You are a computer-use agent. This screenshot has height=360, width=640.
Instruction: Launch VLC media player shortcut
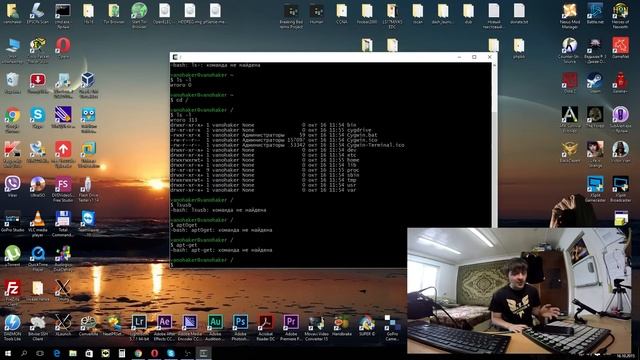pyautogui.click(x=38, y=223)
